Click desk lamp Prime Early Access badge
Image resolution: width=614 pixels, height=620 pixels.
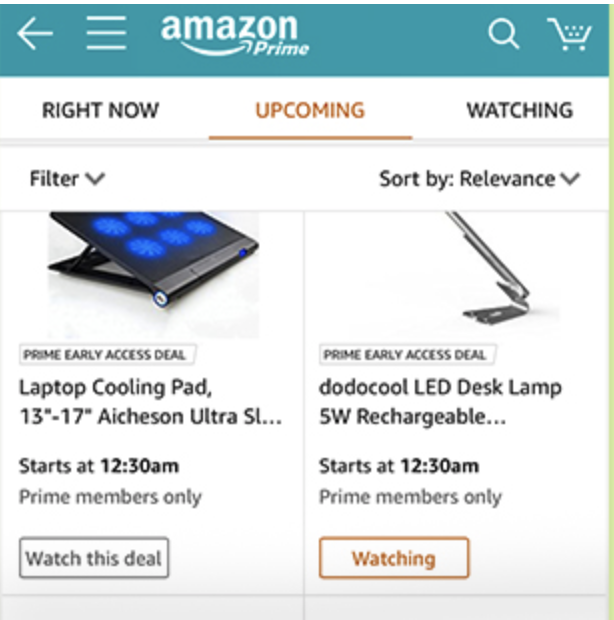[x=407, y=355]
